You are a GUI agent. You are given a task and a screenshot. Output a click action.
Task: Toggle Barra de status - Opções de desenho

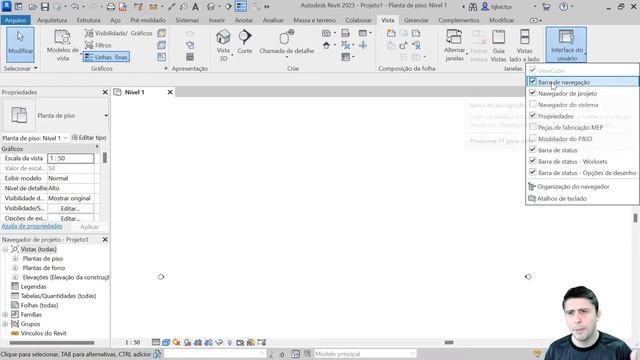point(532,173)
